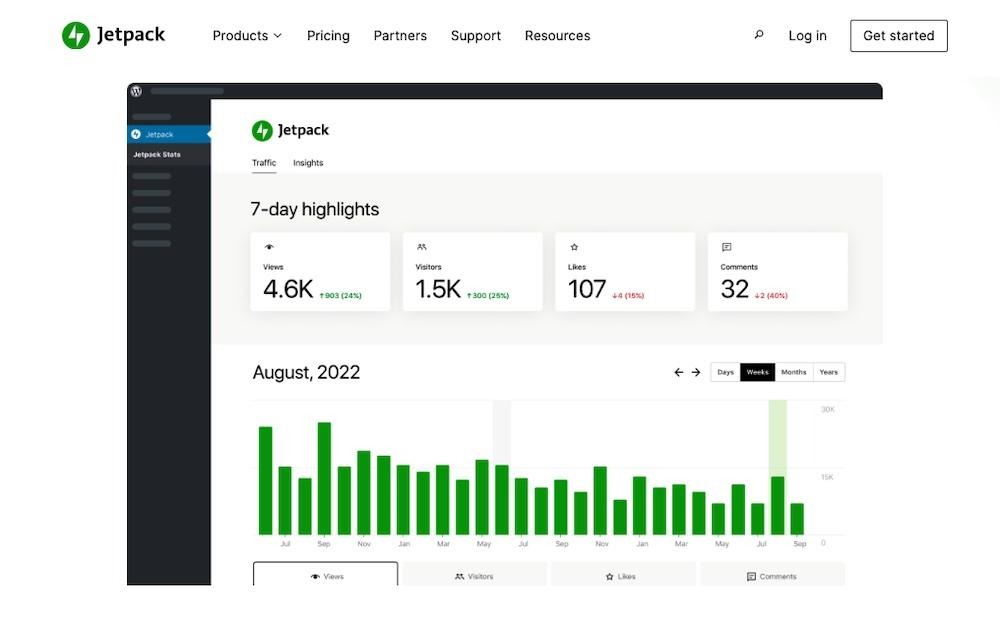Go to Partners in the navigation
1000x620 pixels.
pyautogui.click(x=400, y=36)
